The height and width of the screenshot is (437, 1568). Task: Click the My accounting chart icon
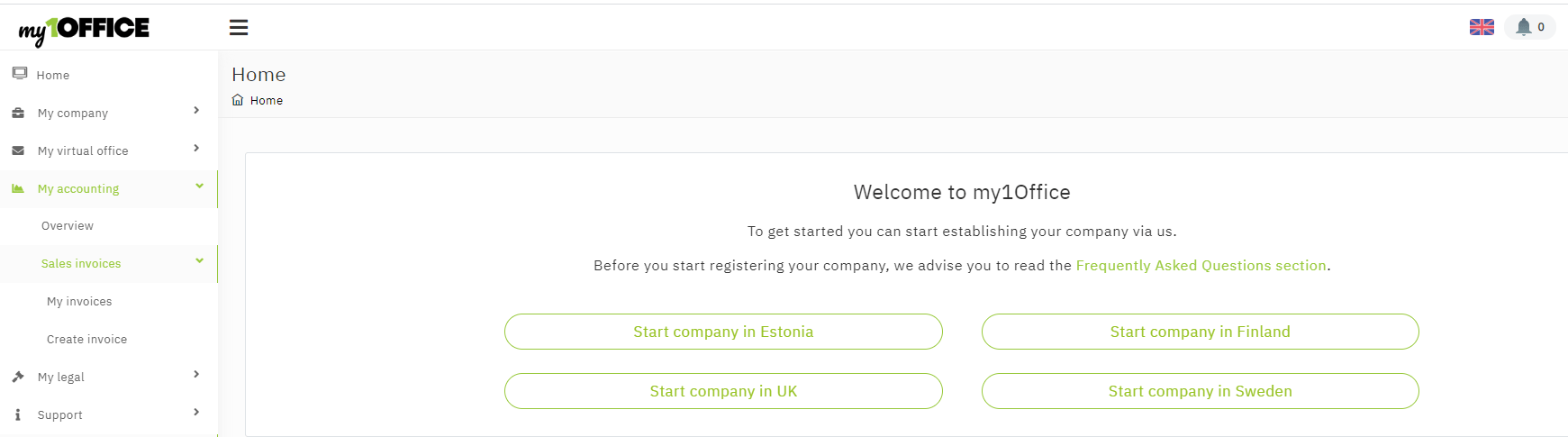[18, 189]
